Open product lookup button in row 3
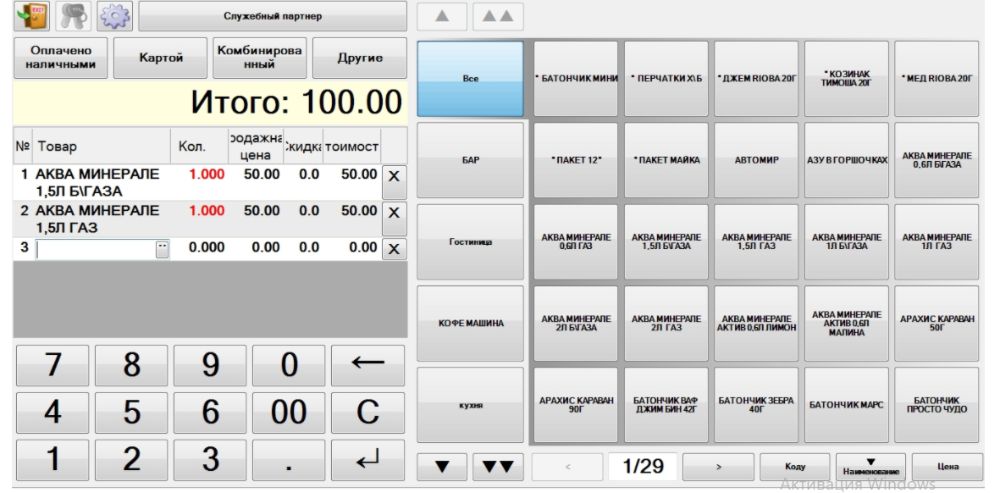 click(x=163, y=249)
